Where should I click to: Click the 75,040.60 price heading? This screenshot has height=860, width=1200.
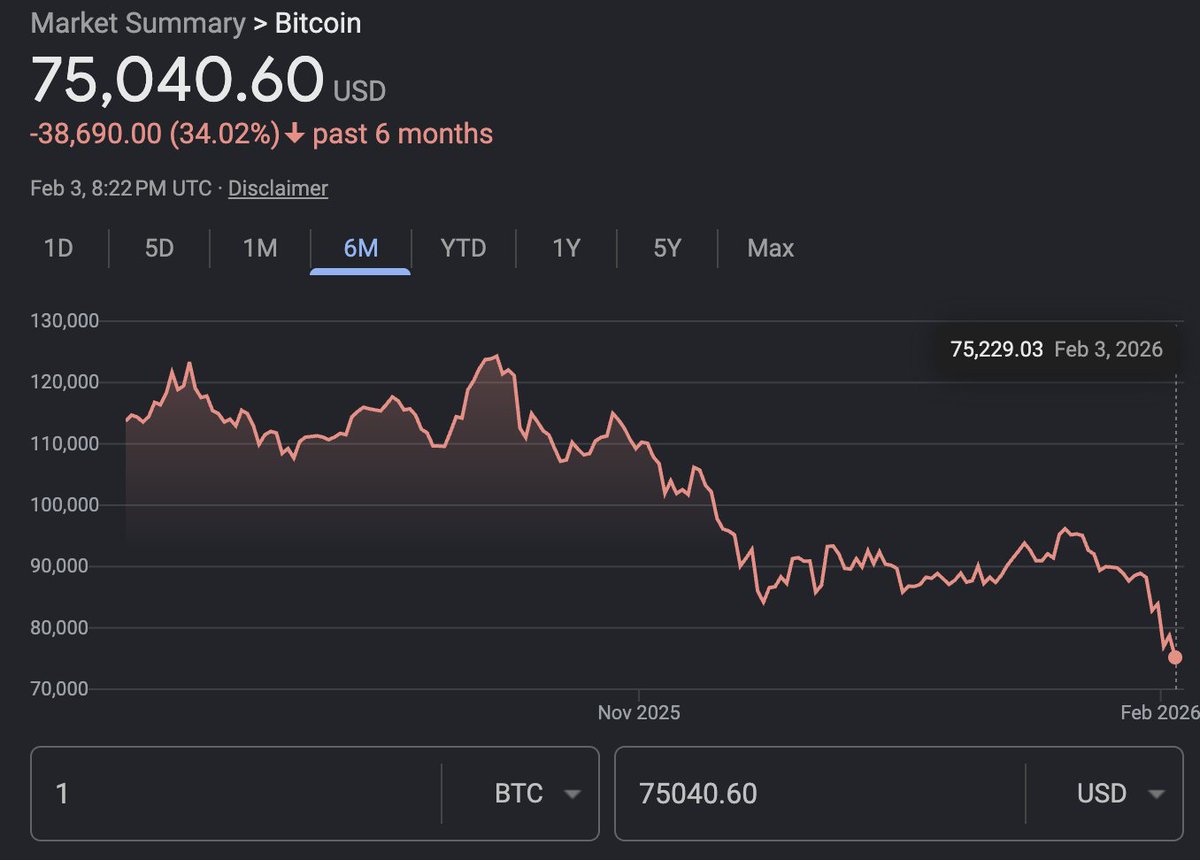point(178,81)
